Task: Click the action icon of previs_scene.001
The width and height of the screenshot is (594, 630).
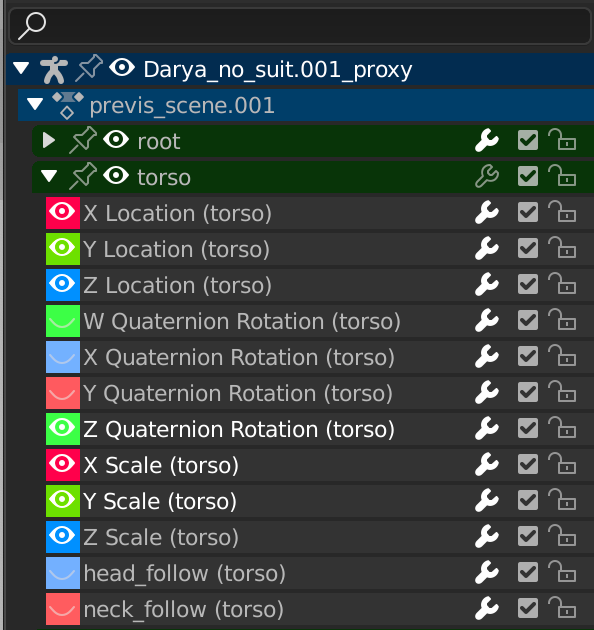Action: (x=68, y=105)
